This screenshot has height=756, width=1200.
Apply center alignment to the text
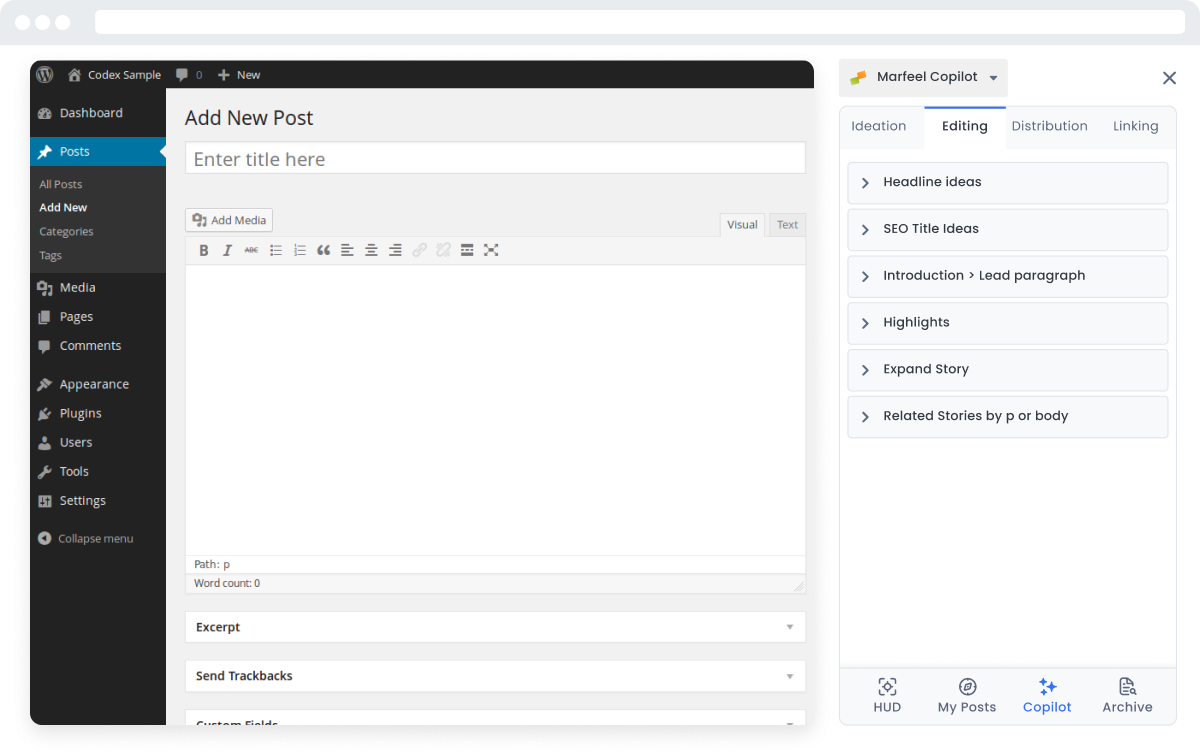tap(371, 250)
